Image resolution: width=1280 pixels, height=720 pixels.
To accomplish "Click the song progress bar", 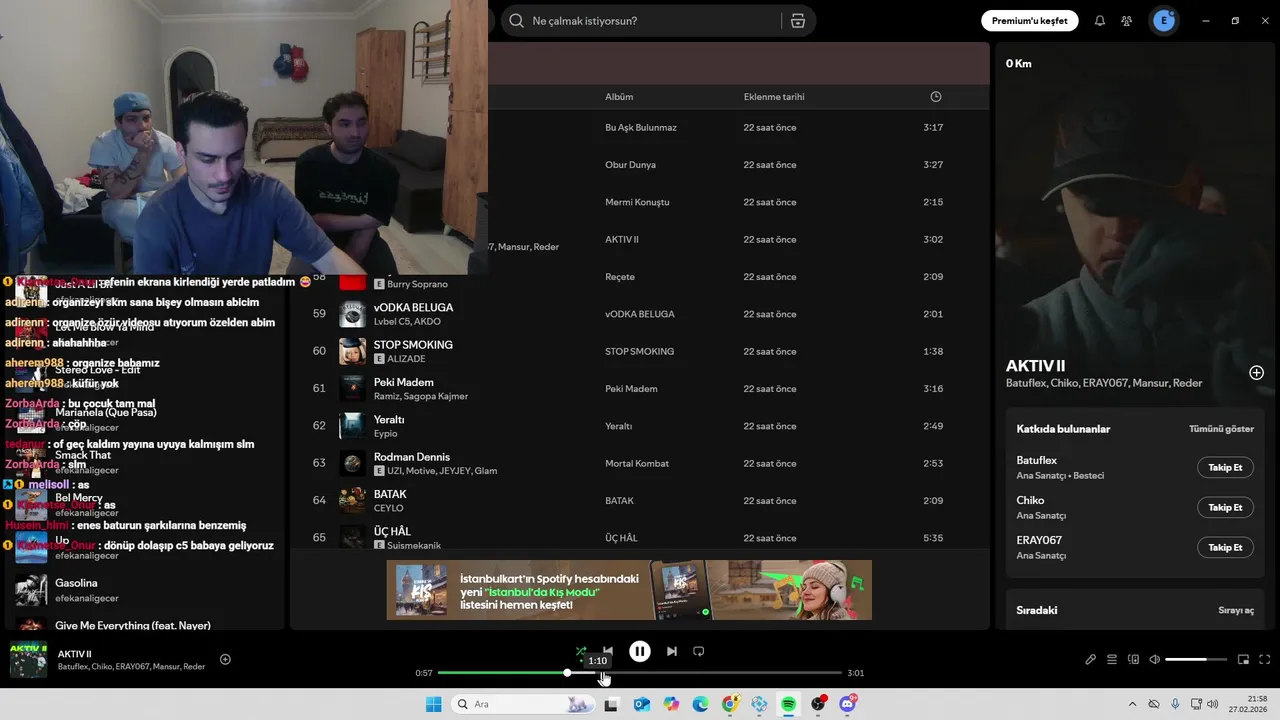I will (x=640, y=673).
